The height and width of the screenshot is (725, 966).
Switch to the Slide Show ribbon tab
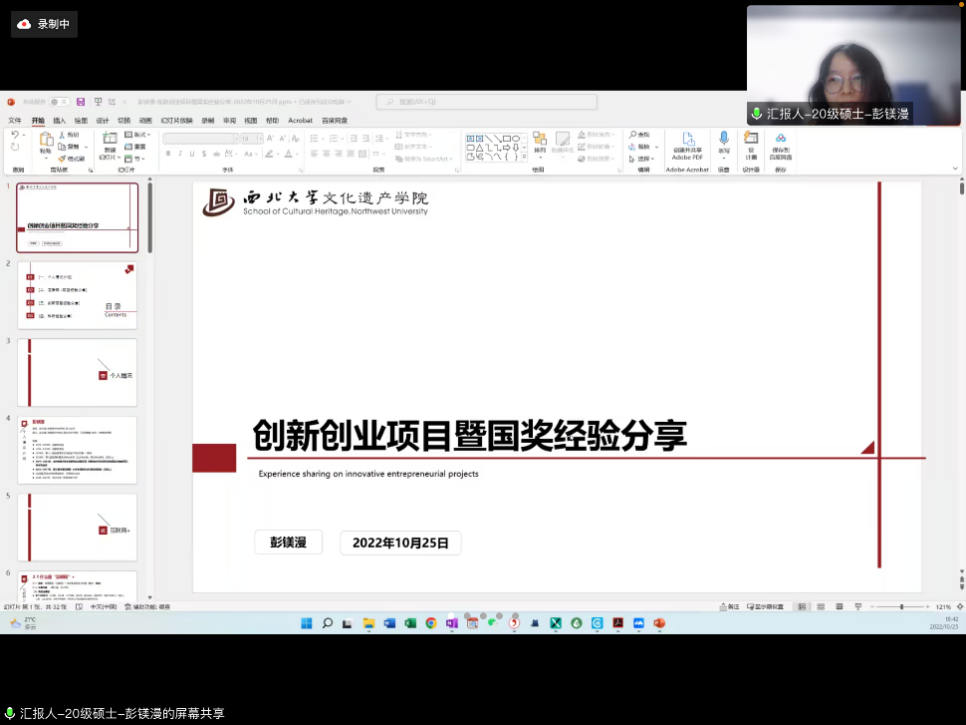(177, 120)
